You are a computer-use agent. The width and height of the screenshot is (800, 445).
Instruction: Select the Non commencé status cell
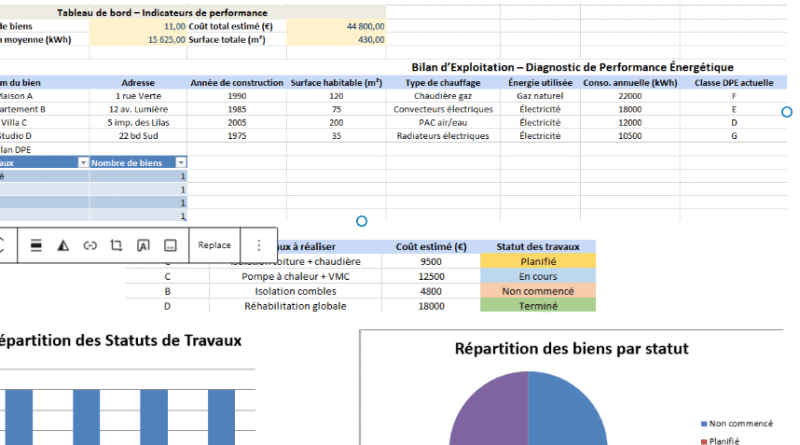pyautogui.click(x=538, y=291)
